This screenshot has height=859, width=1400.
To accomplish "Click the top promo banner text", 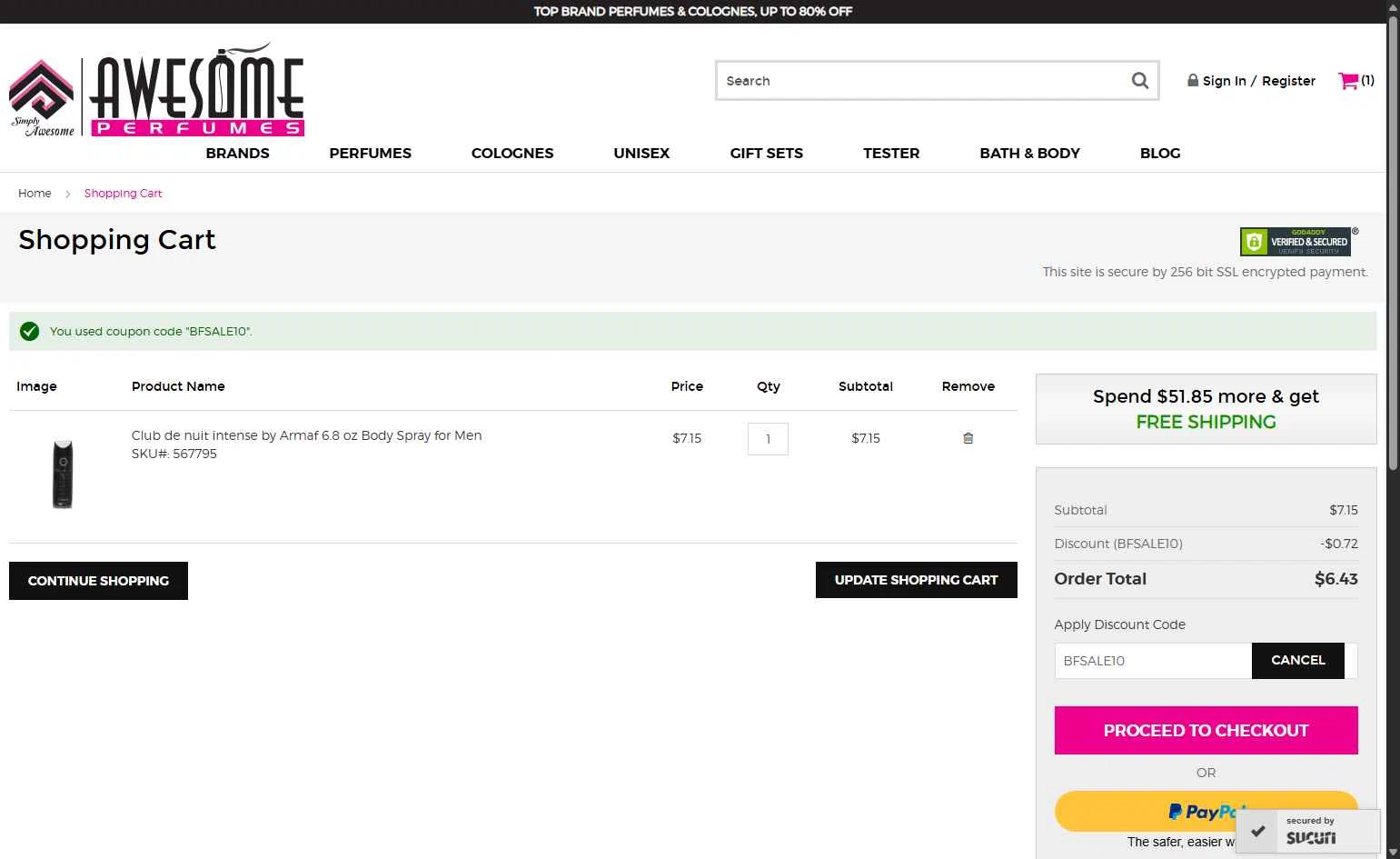I will [x=692, y=12].
